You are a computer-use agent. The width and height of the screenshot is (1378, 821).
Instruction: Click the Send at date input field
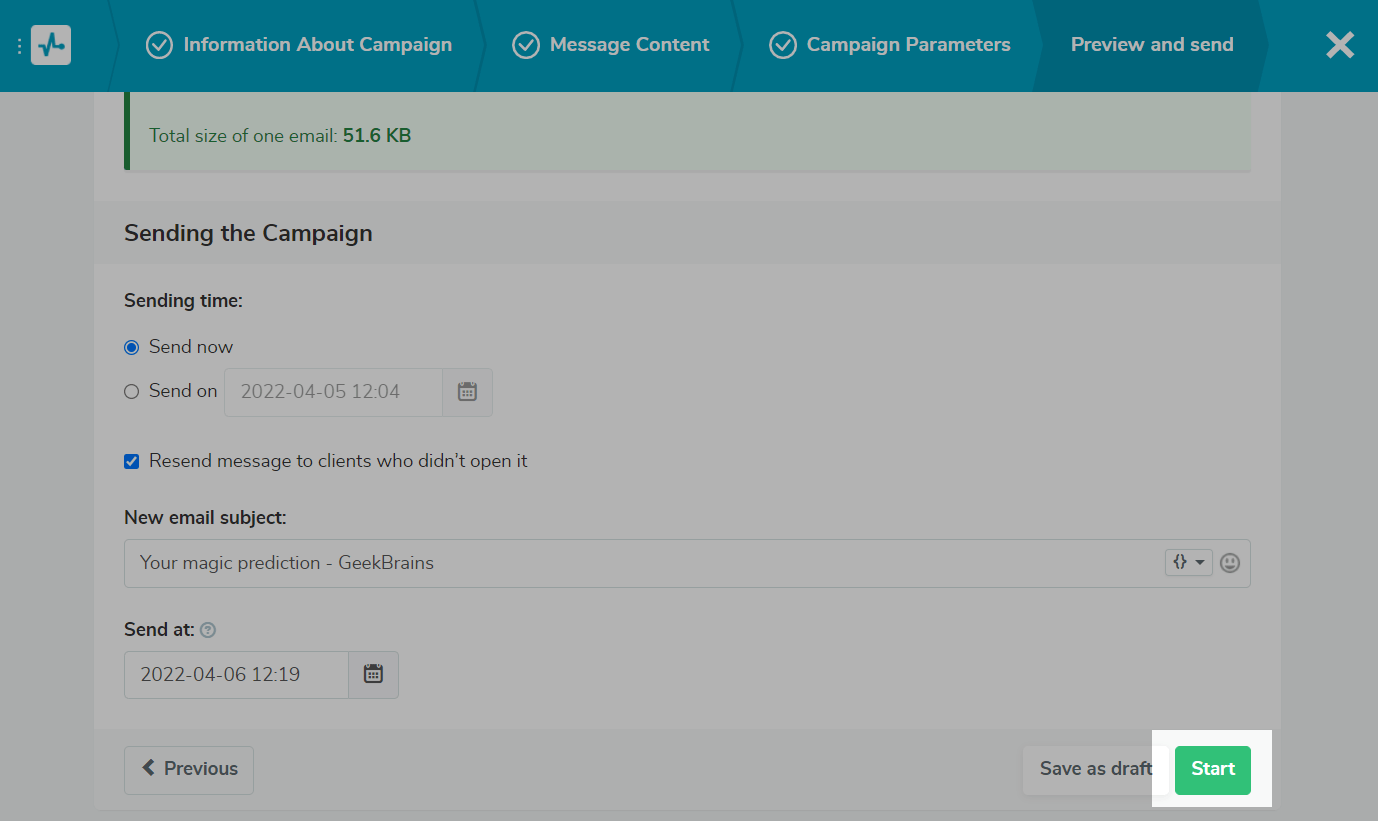tap(236, 675)
